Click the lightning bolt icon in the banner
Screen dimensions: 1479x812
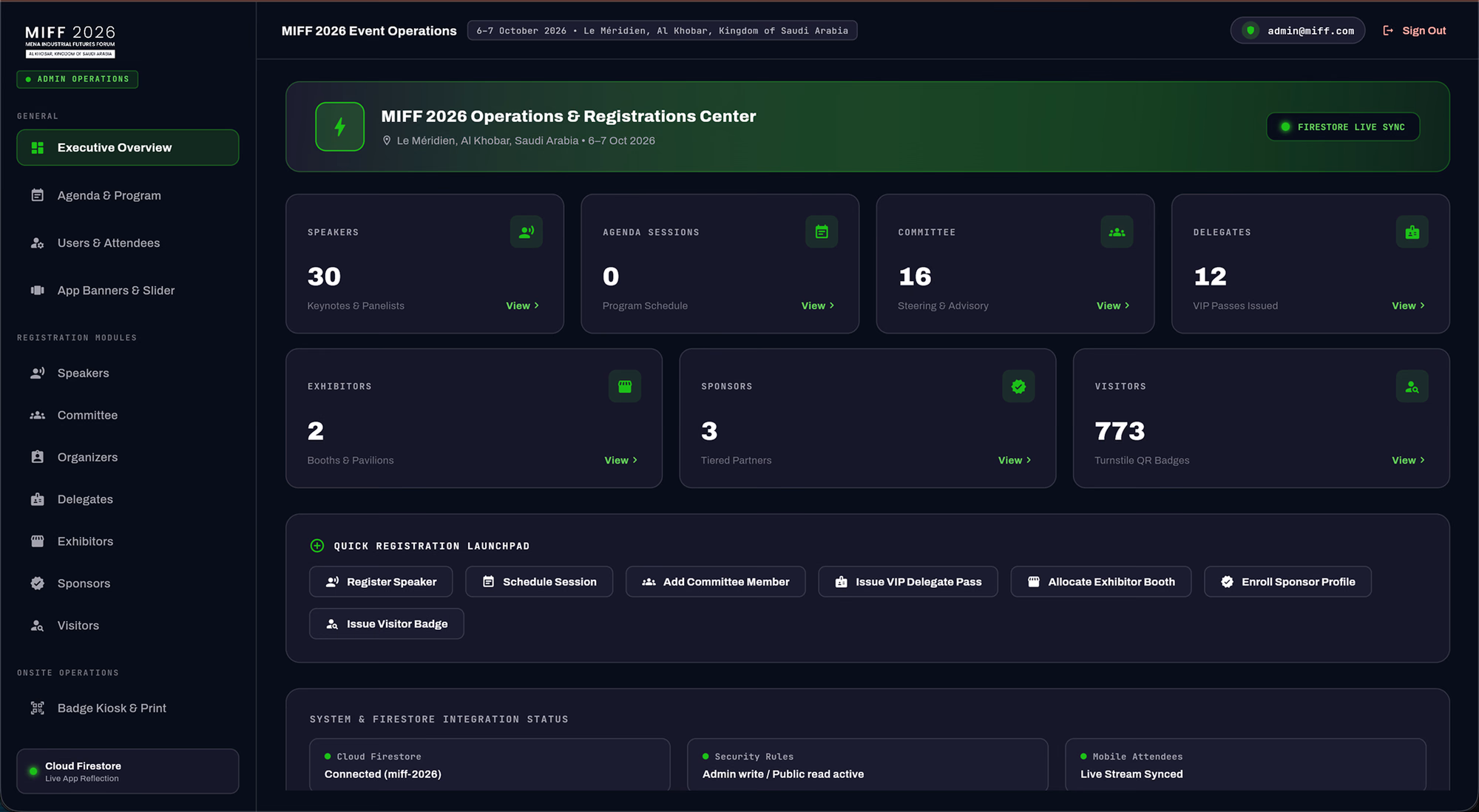(x=339, y=126)
